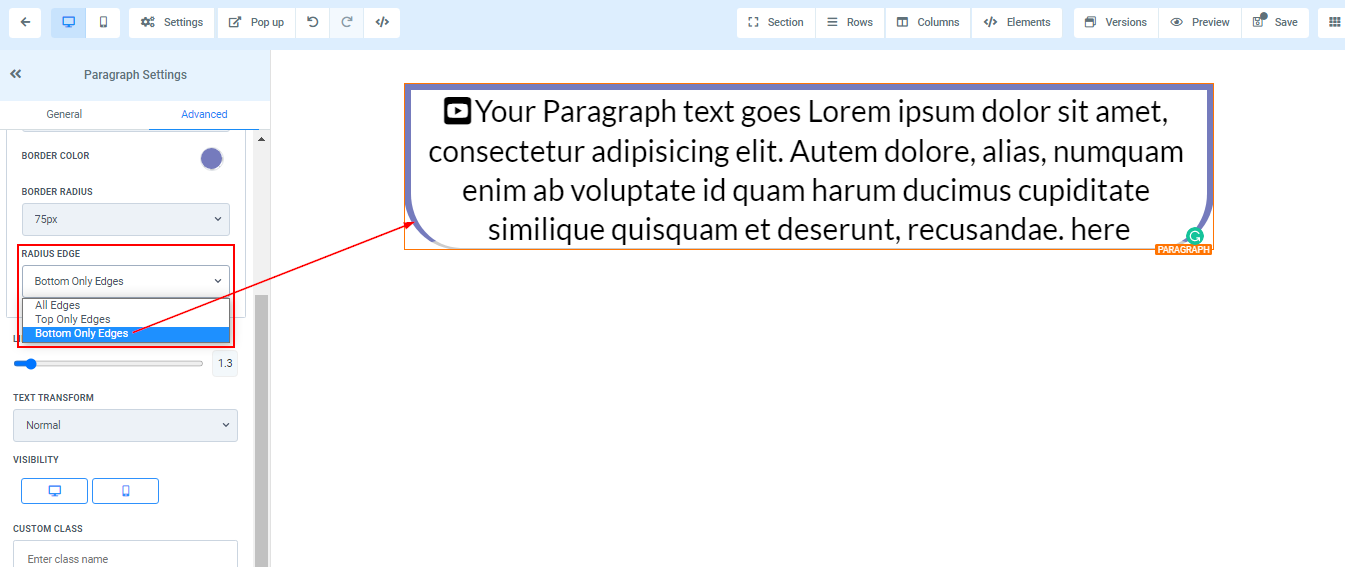The width and height of the screenshot is (1345, 567).
Task: Switch to the General tab
Action: pyautogui.click(x=64, y=114)
